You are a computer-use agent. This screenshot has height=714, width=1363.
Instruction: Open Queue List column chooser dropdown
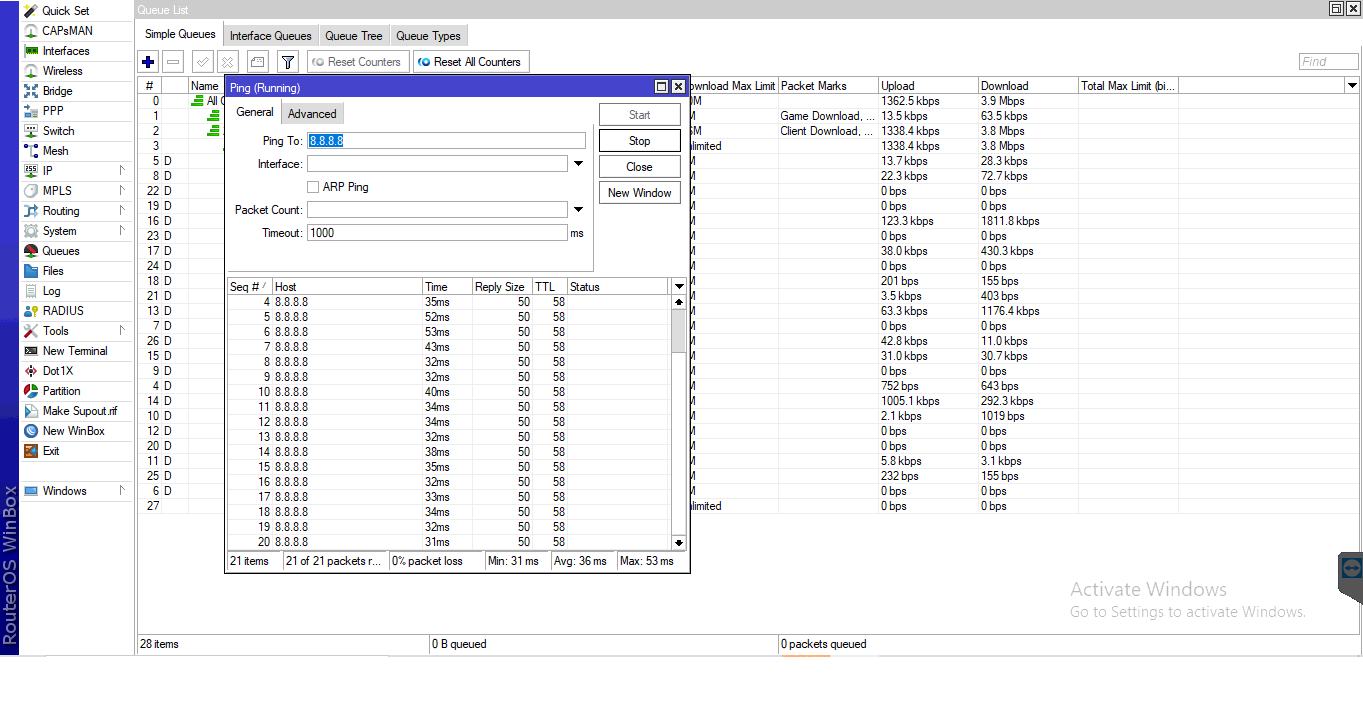point(1352,86)
